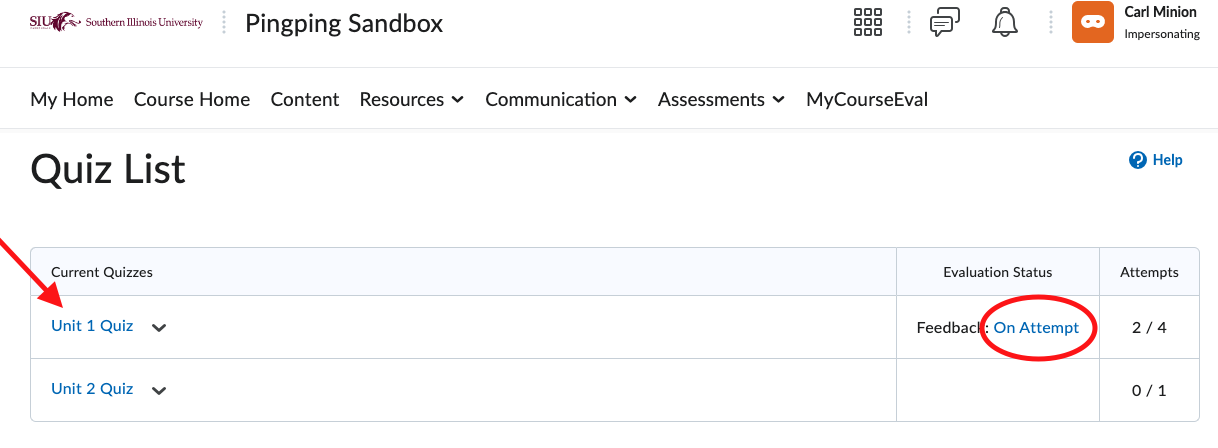Go to My Home

click(72, 99)
